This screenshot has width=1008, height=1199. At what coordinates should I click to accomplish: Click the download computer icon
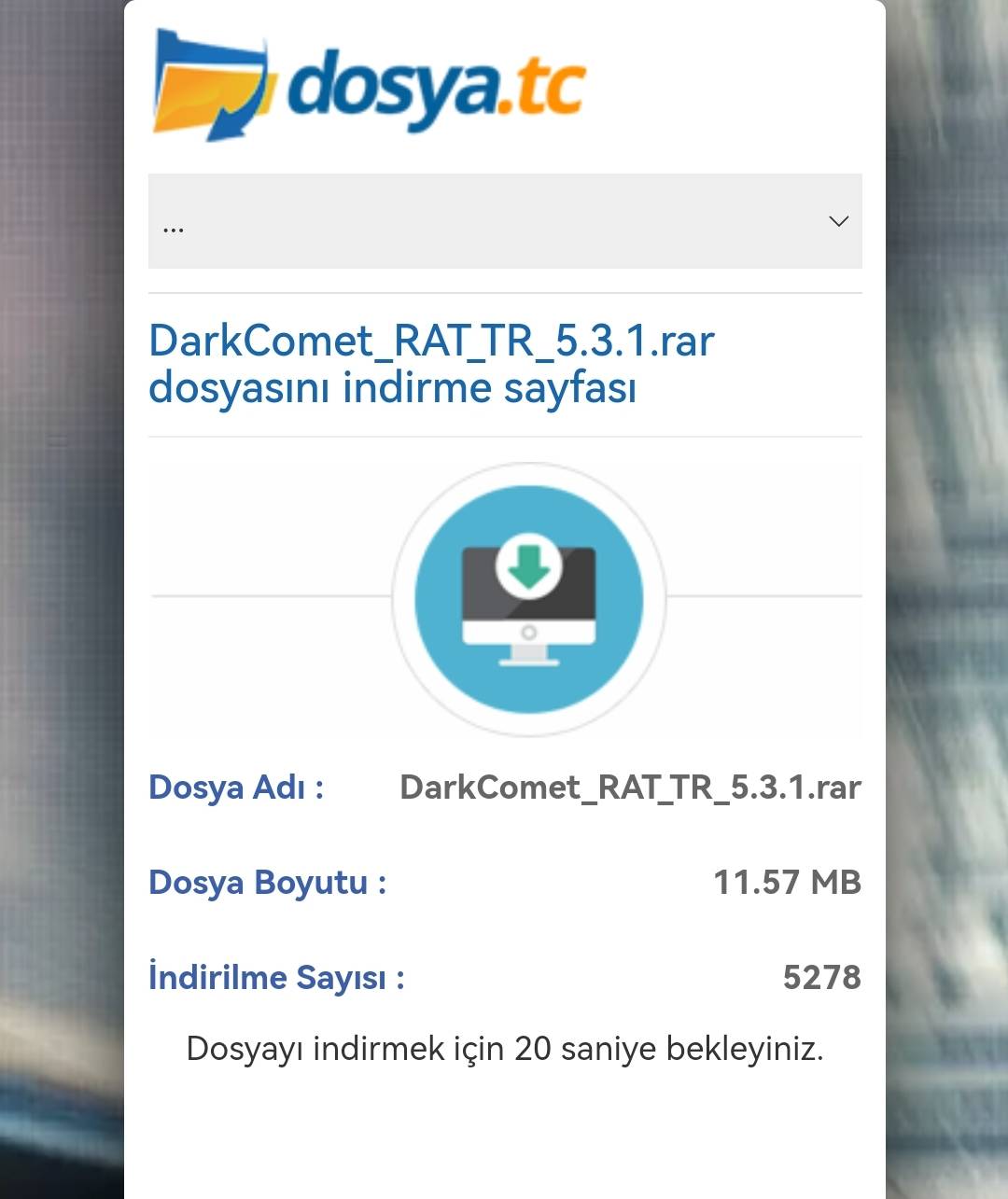[x=529, y=599]
